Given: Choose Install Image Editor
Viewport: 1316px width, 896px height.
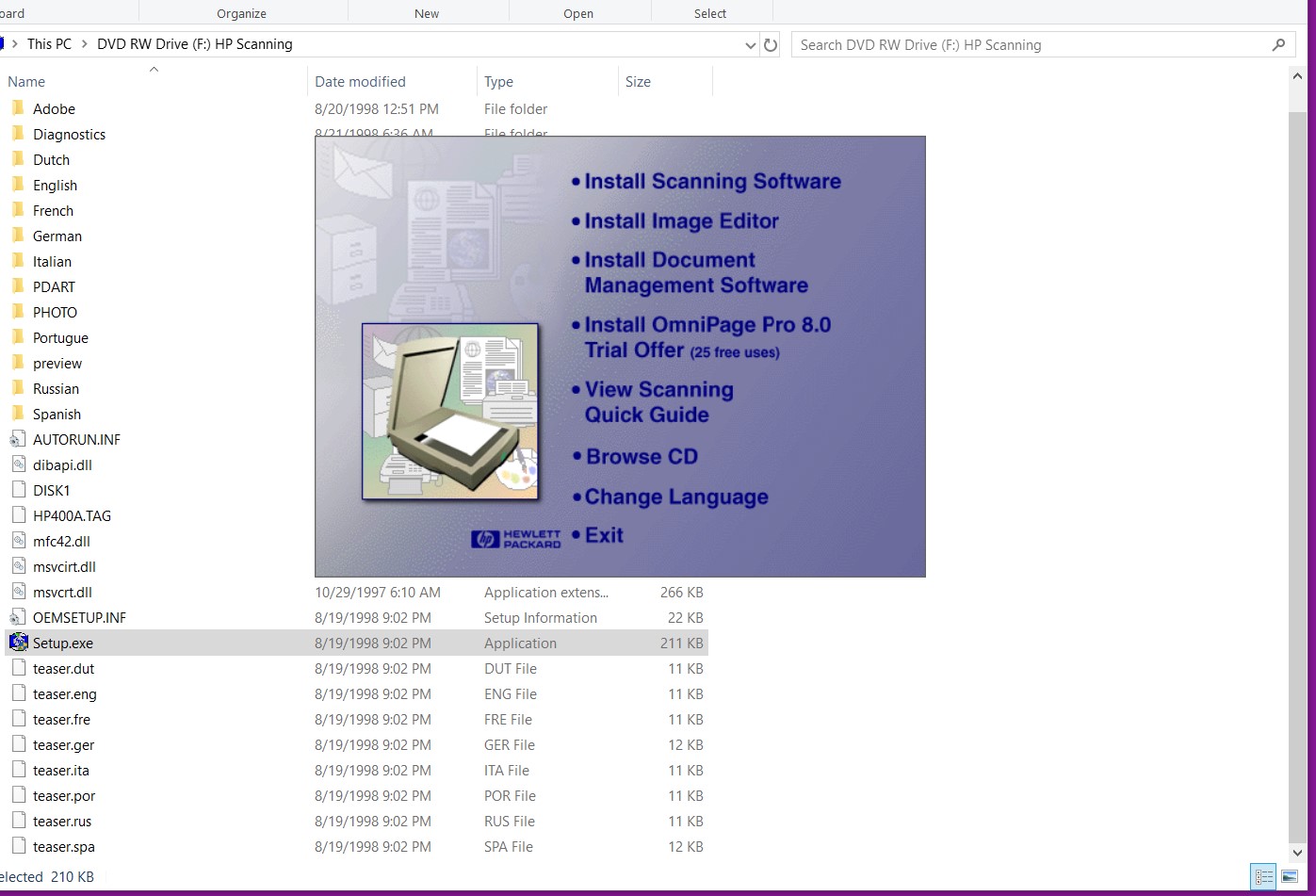Looking at the screenshot, I should click(x=681, y=220).
